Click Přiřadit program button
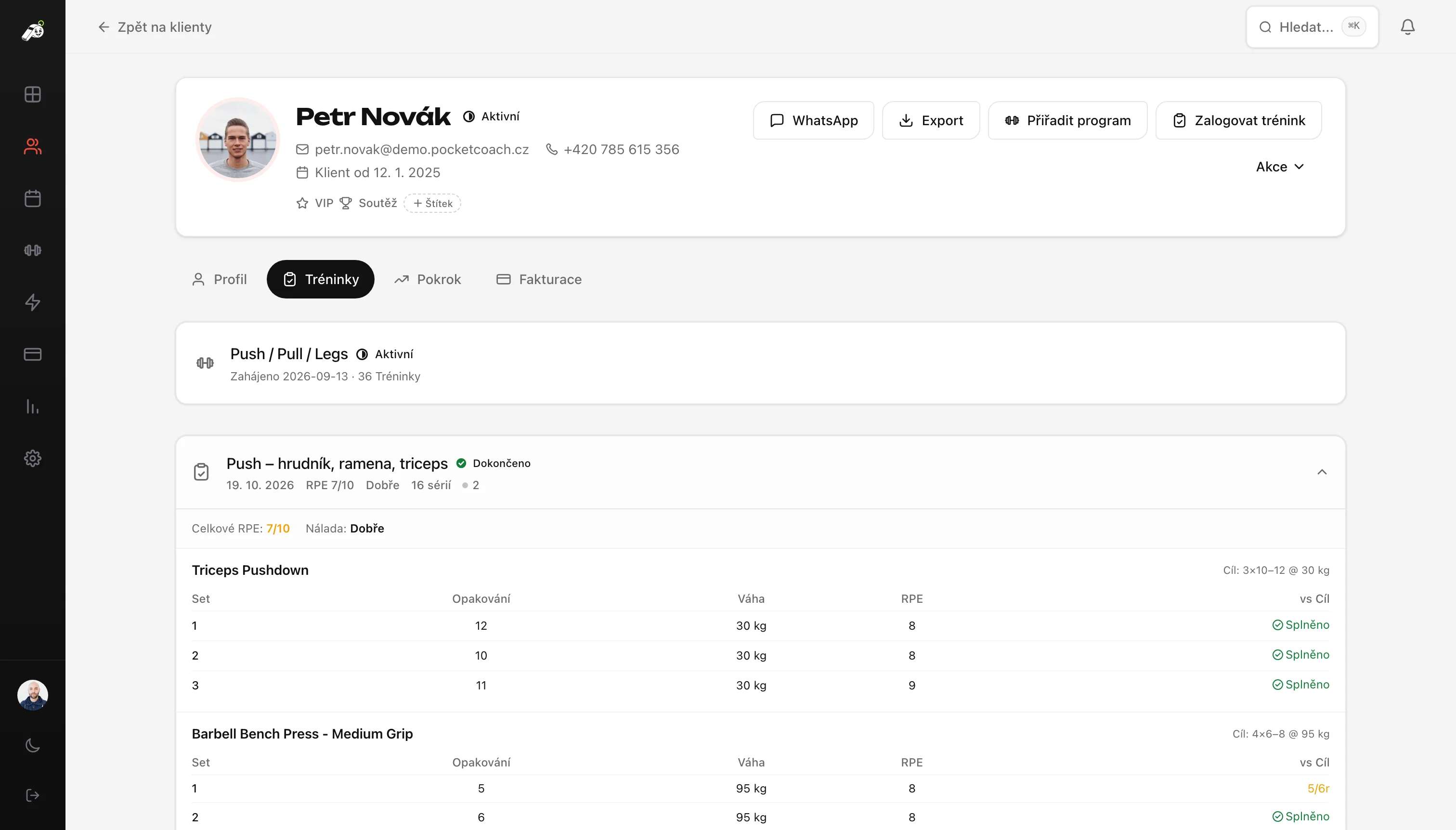 (1068, 120)
